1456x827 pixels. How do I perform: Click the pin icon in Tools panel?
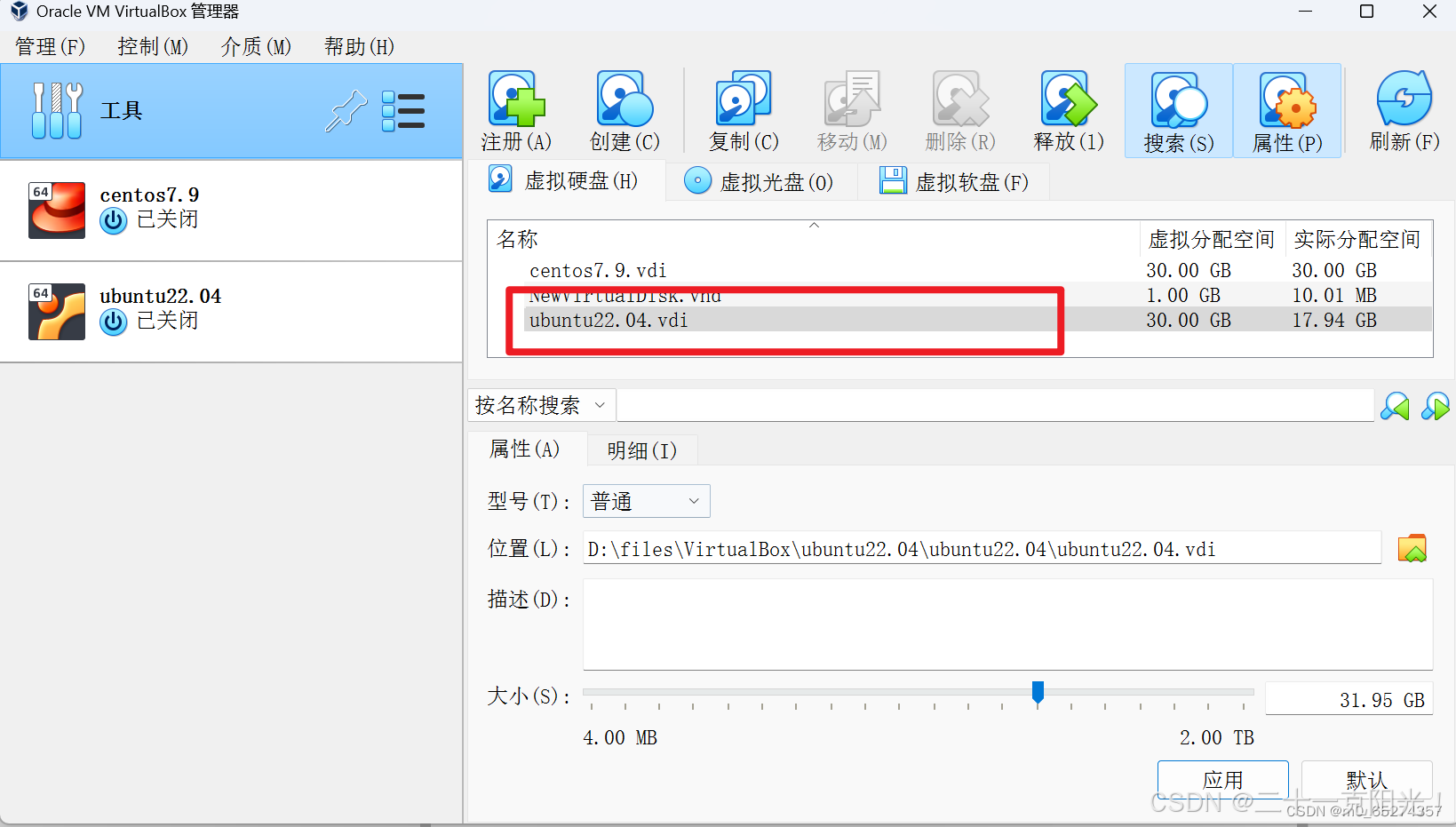[346, 111]
